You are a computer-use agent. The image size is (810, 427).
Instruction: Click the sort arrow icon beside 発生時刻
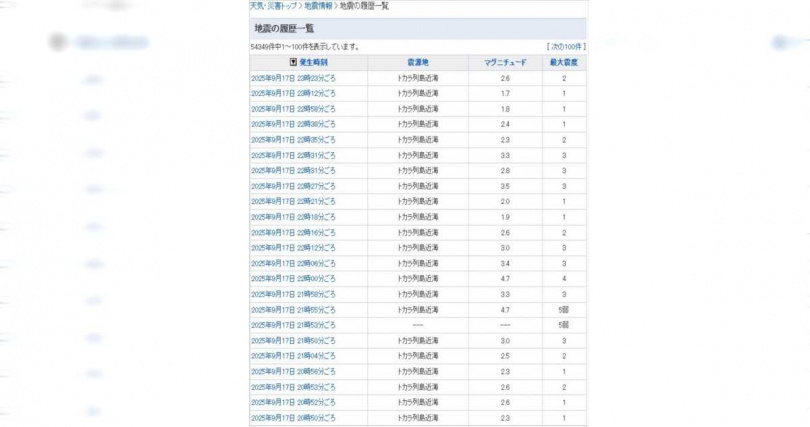coord(293,62)
